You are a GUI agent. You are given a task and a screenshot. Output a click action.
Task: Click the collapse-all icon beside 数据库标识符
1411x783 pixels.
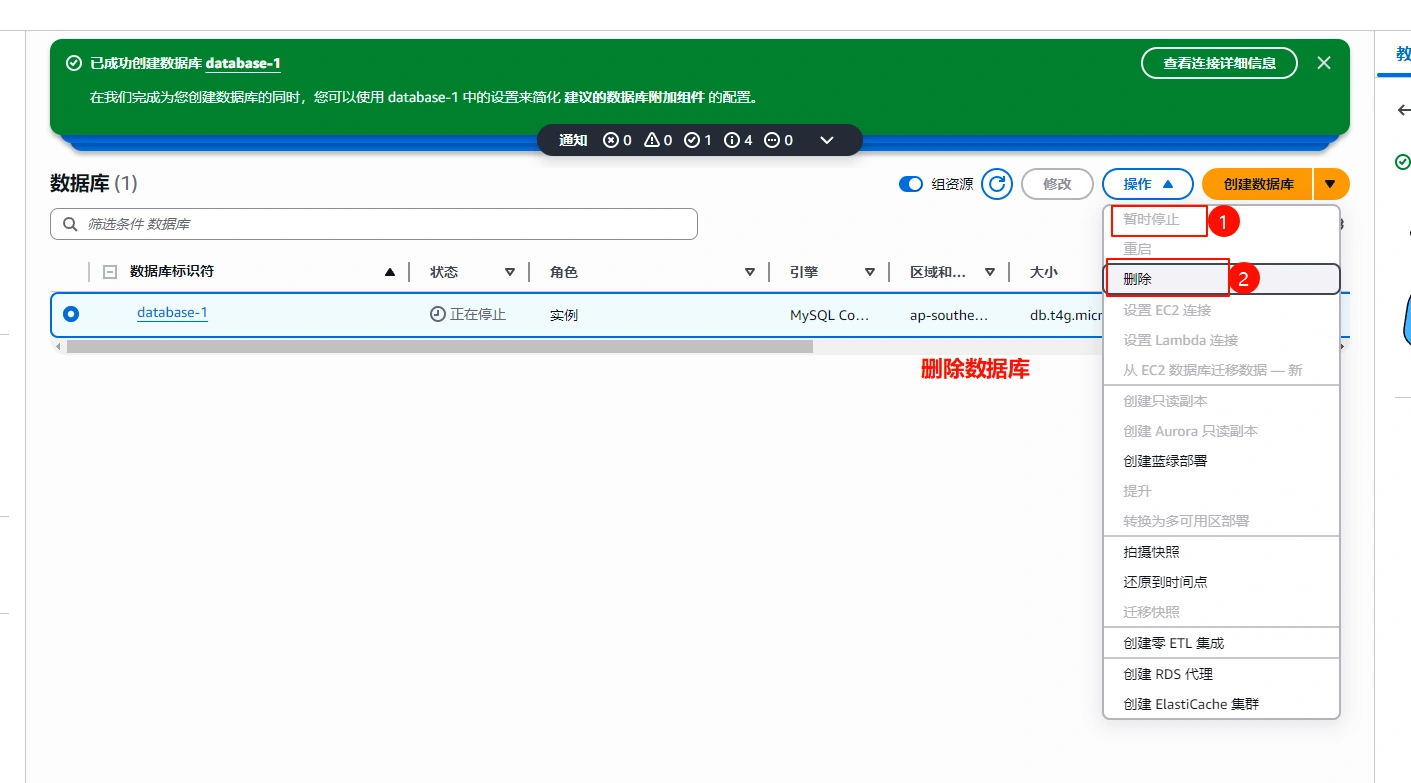pos(110,272)
